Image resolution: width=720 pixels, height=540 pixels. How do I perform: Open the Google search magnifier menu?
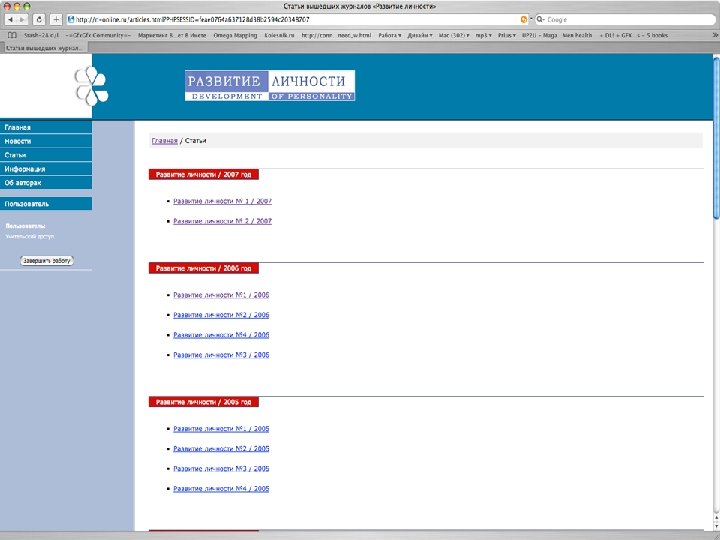pyautogui.click(x=540, y=20)
